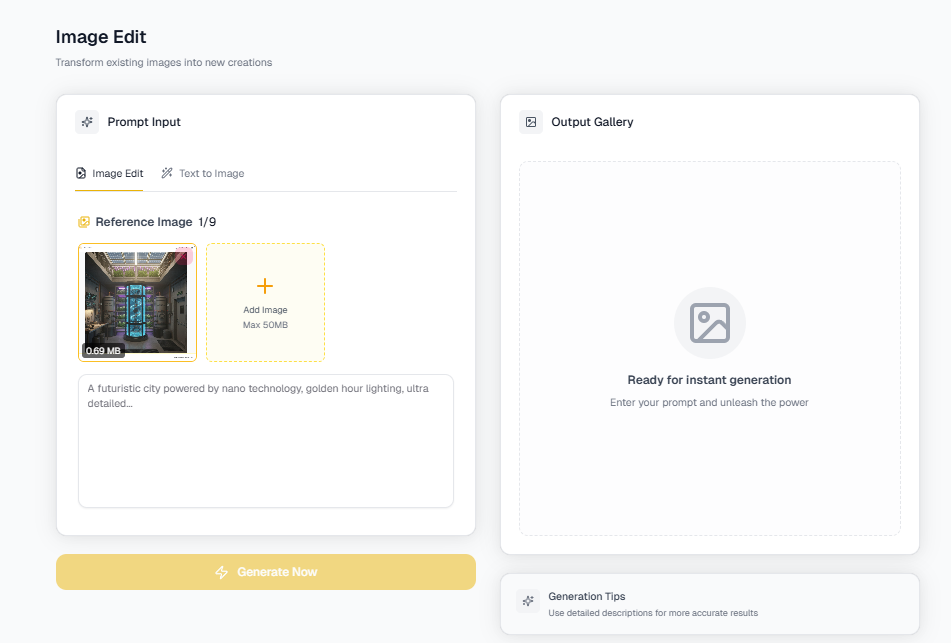Remove the uploaded reference image with the X
Screen dimensions: 951x643
click(185, 256)
